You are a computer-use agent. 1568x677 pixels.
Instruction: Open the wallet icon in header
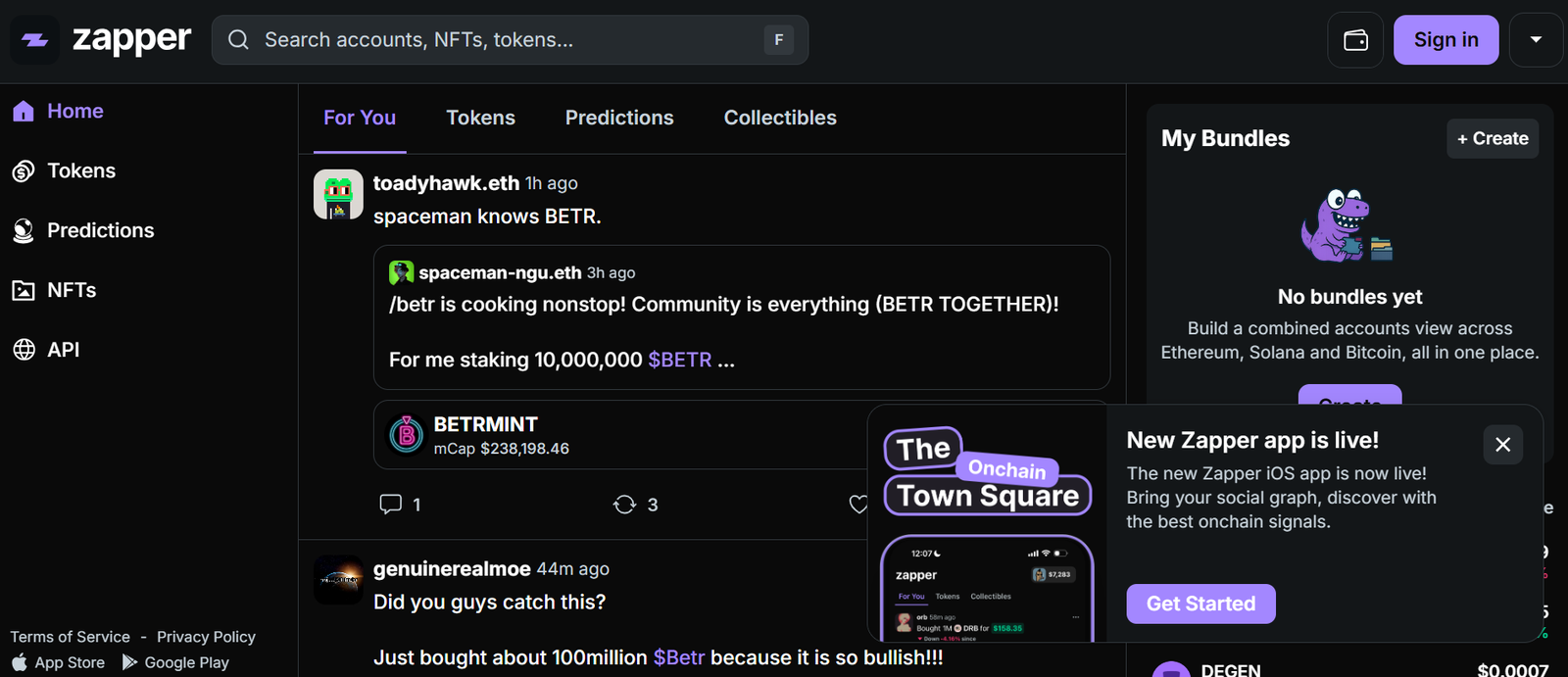[1355, 40]
